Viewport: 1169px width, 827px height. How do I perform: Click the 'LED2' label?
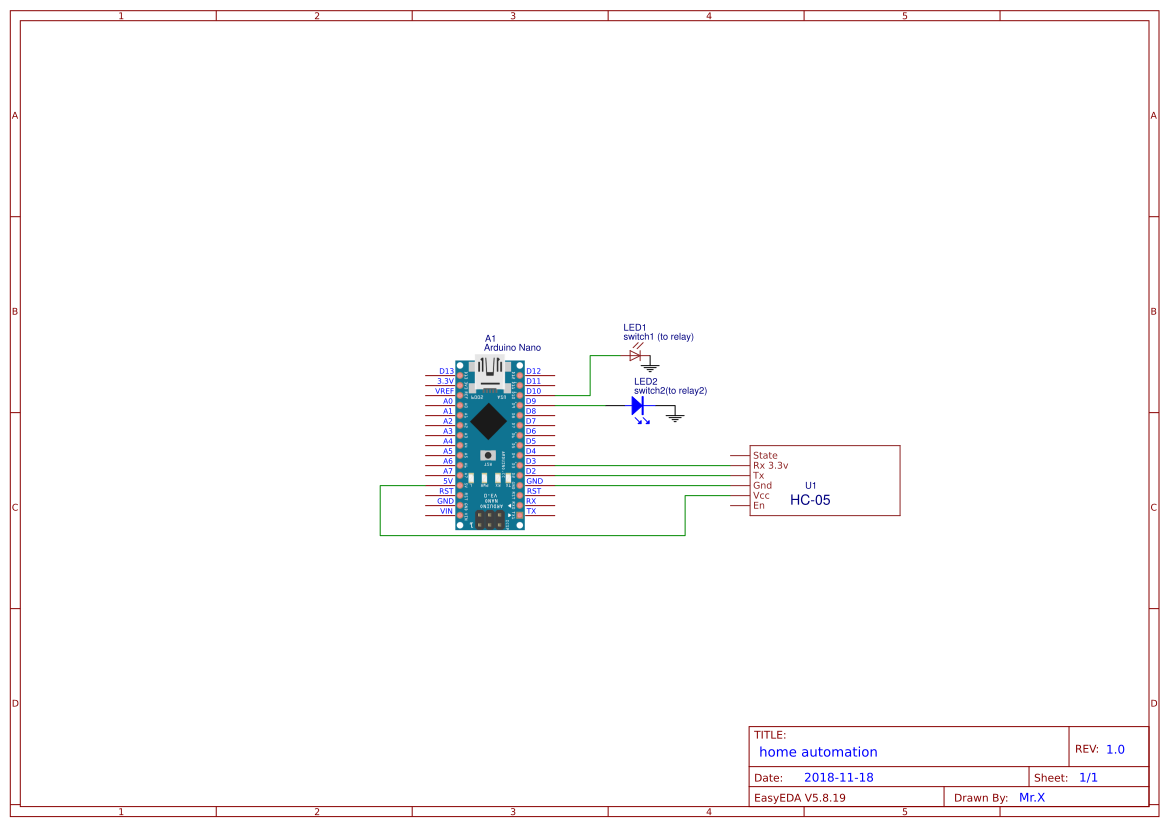click(646, 381)
